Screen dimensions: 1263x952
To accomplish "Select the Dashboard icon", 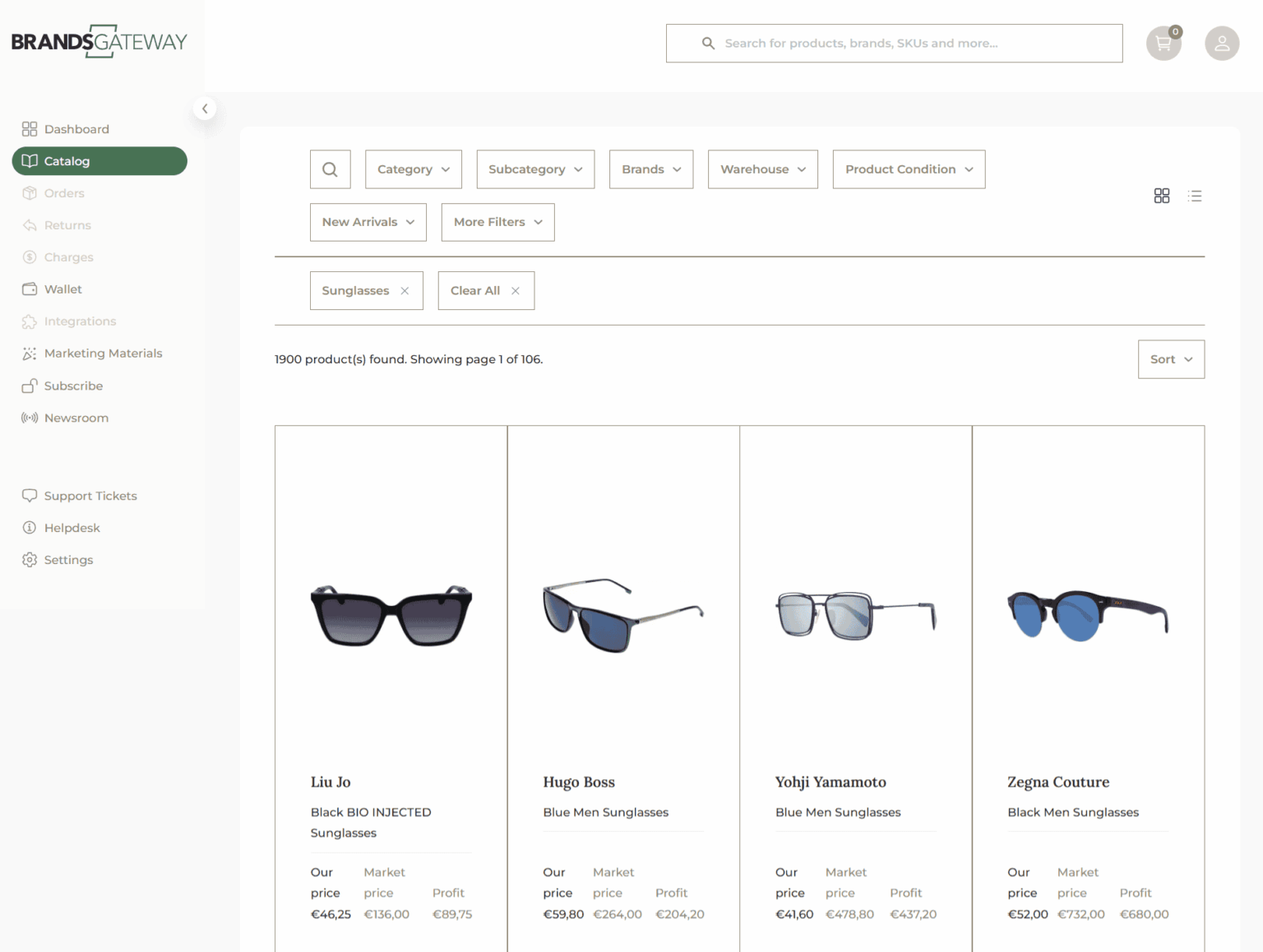I will pyautogui.click(x=30, y=128).
